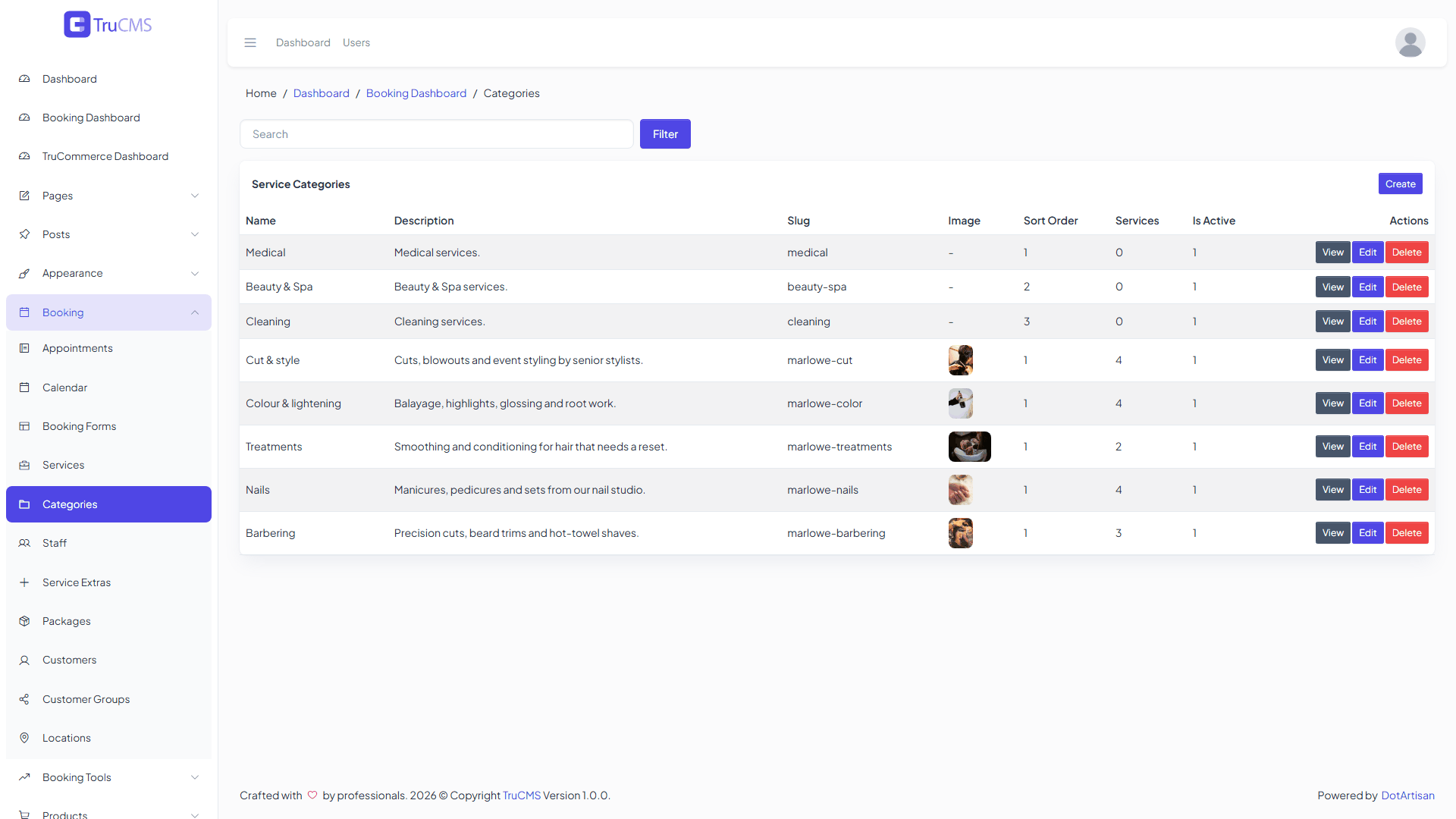The image size is (1456, 819).
Task: Click the Customers person icon in sidebar
Action: tap(24, 660)
